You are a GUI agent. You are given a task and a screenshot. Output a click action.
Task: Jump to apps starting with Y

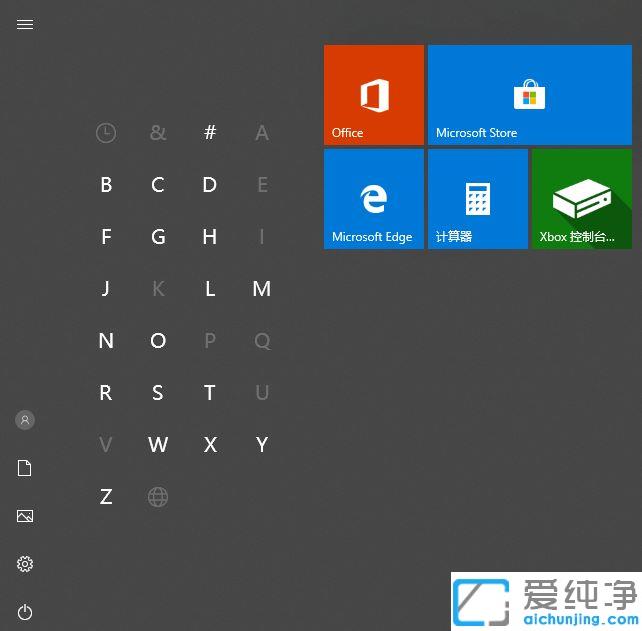point(262,445)
